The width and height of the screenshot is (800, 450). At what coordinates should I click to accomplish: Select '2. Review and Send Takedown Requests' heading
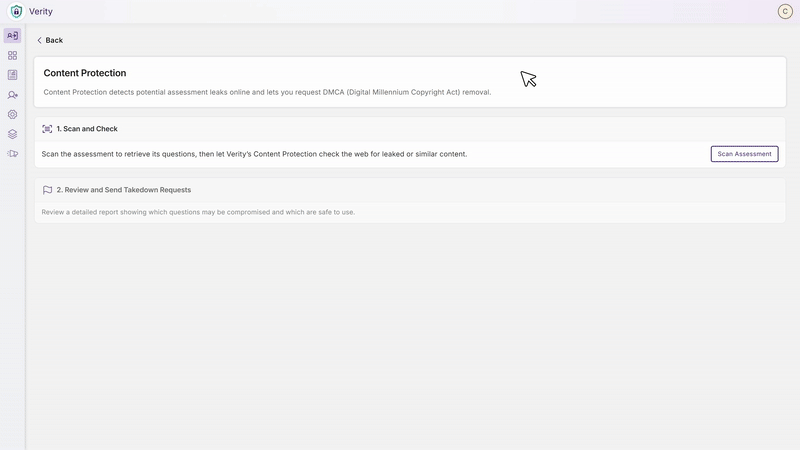click(123, 190)
